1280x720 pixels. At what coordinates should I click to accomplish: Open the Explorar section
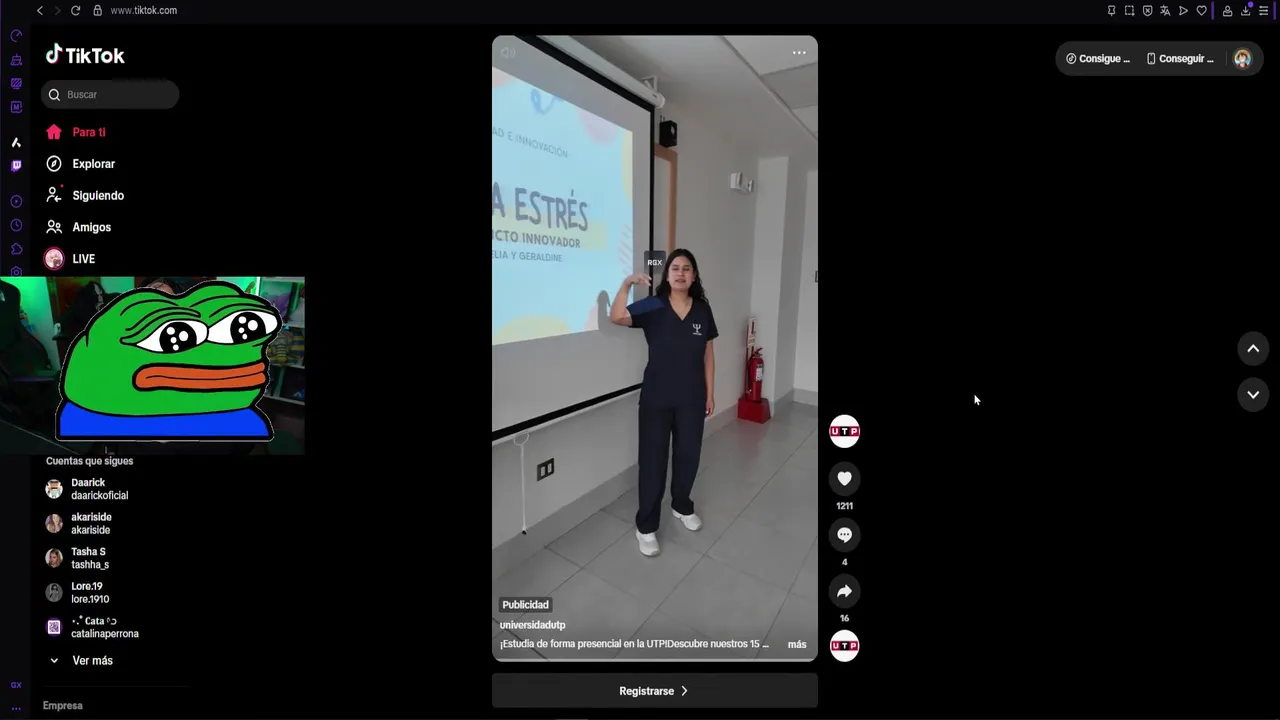[x=80, y=164]
